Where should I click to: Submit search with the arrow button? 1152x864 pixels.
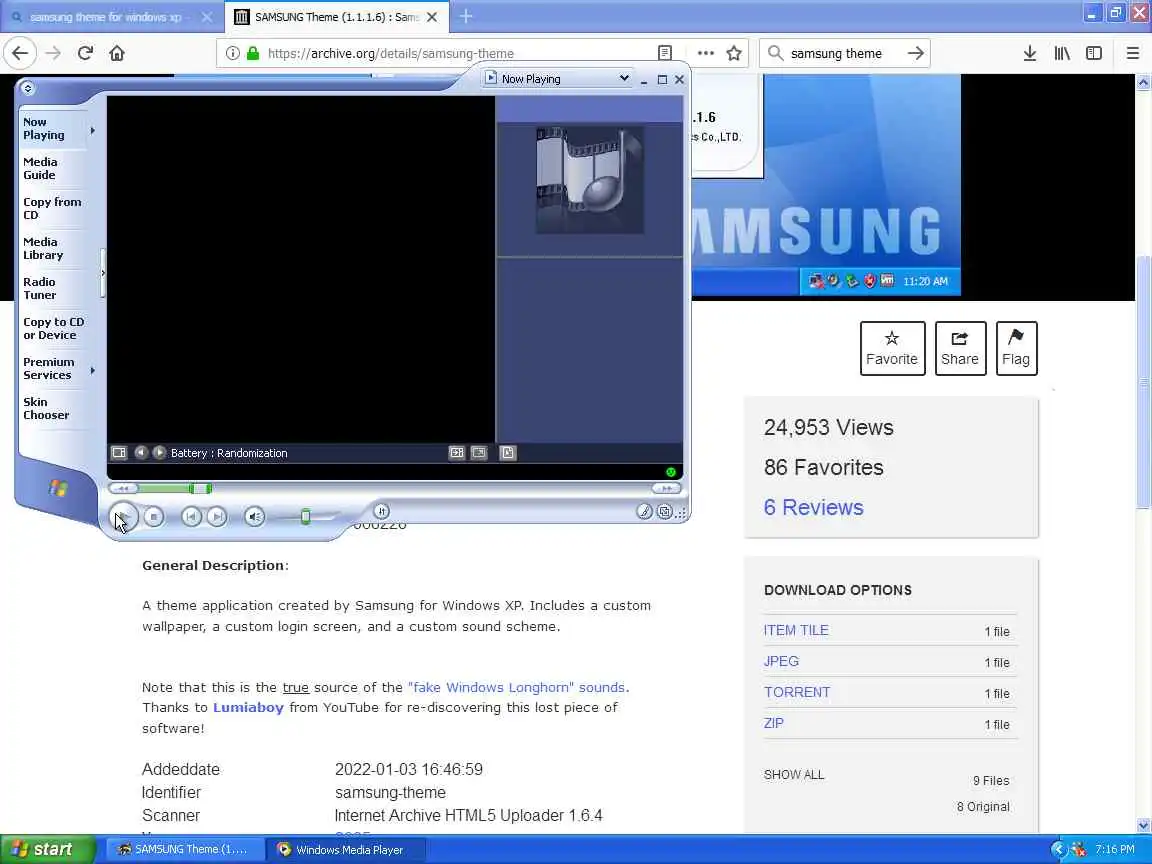915,53
